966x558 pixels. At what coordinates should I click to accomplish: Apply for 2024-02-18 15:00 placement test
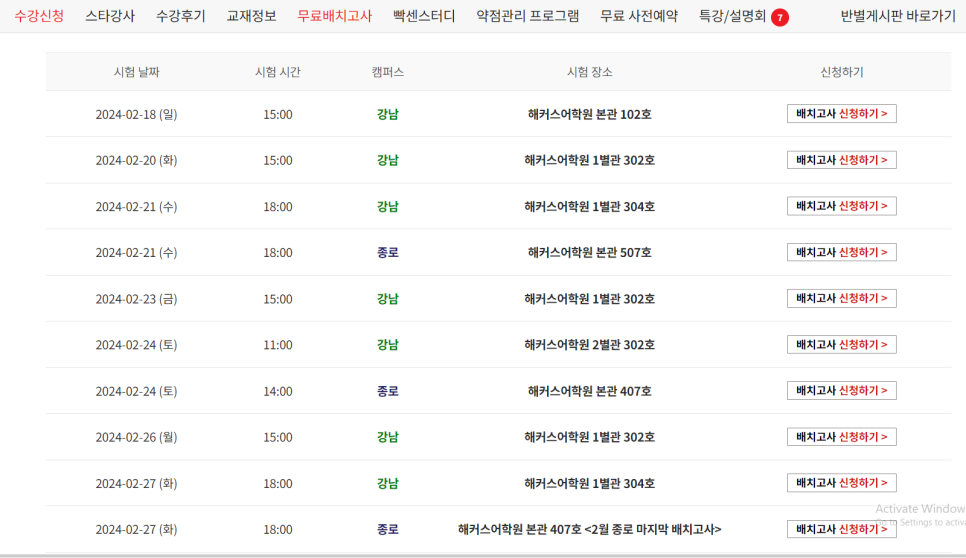[842, 114]
